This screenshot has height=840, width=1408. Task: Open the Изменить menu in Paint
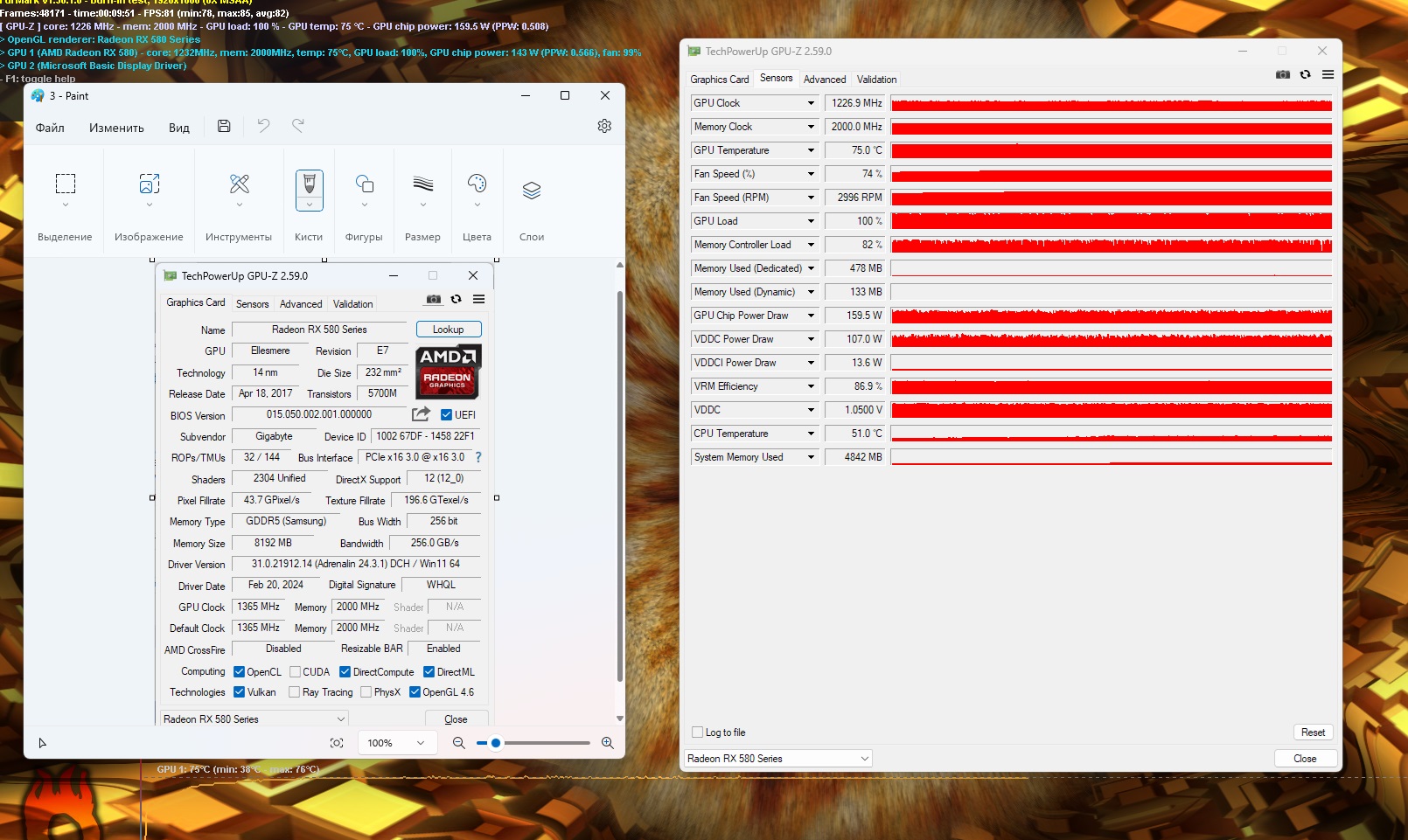116,128
